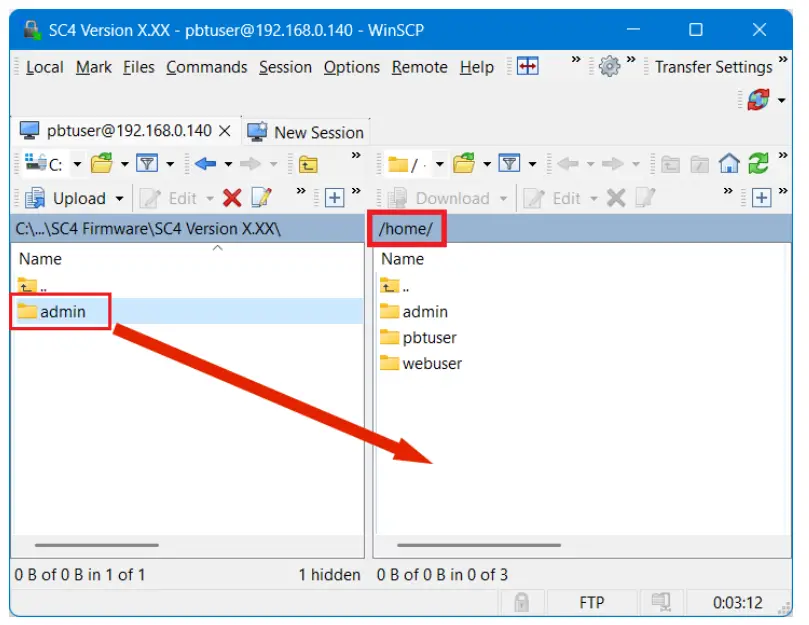Select the remote pbtuser folder

[418, 337]
